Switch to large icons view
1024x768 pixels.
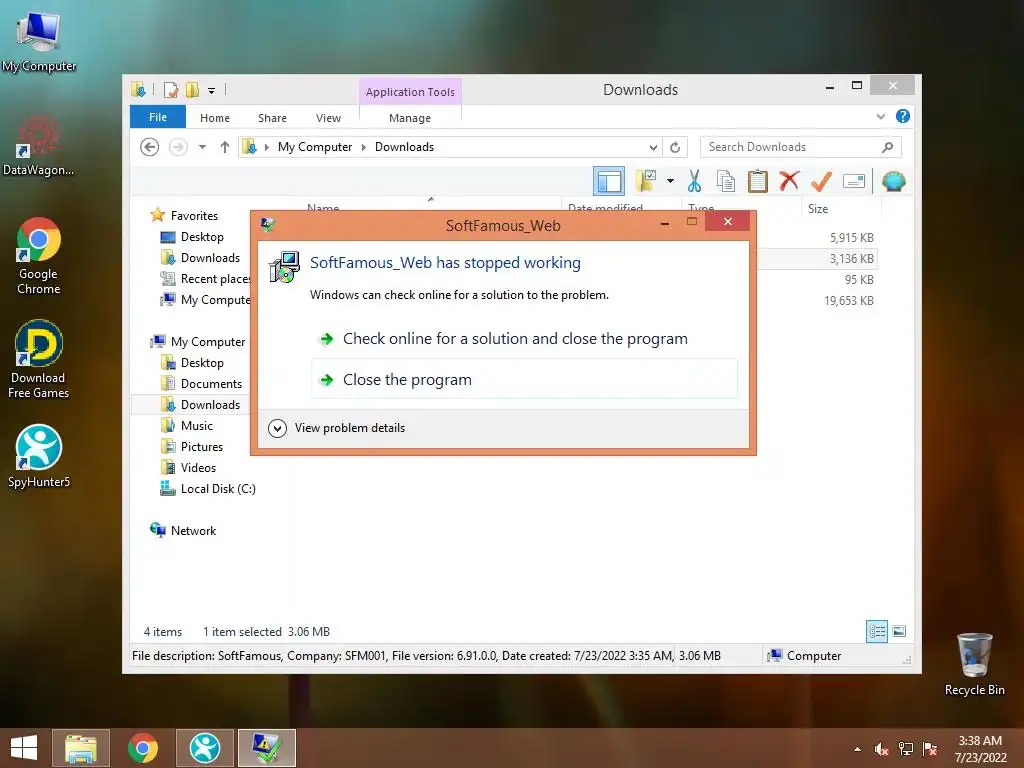tap(899, 631)
